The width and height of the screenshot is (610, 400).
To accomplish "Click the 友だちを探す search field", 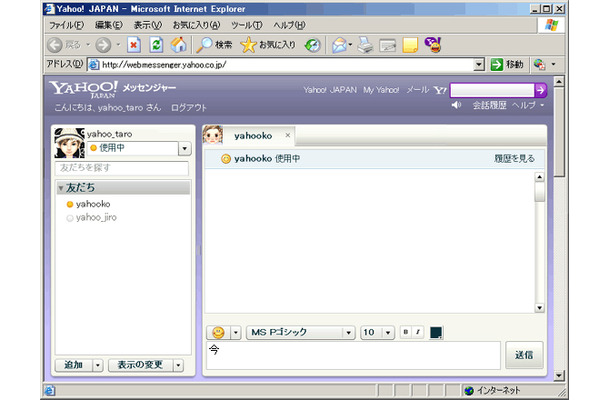I will [122, 168].
